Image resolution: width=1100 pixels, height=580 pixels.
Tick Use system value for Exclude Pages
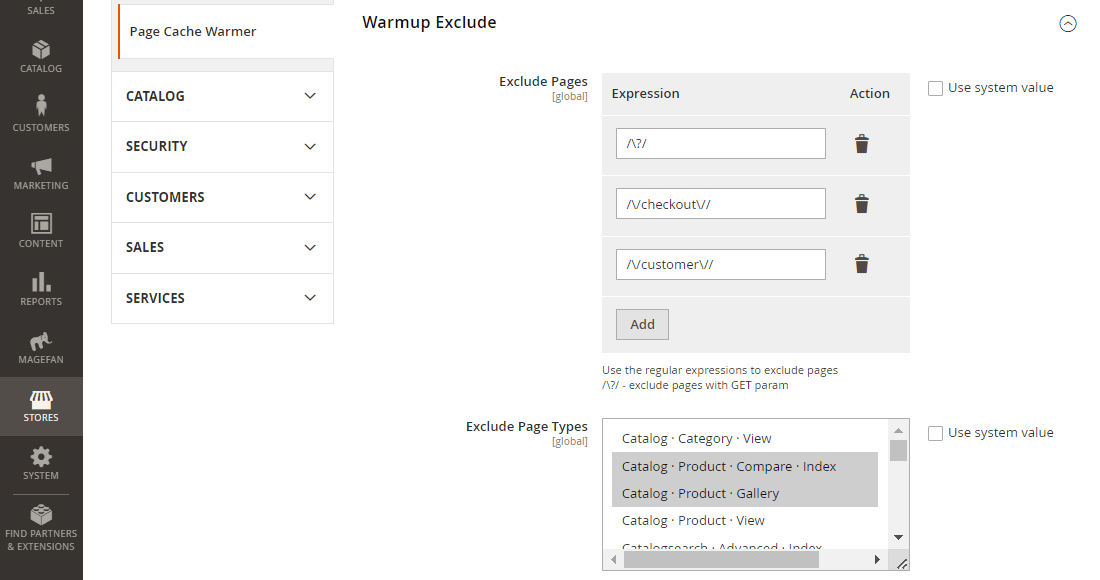[935, 88]
